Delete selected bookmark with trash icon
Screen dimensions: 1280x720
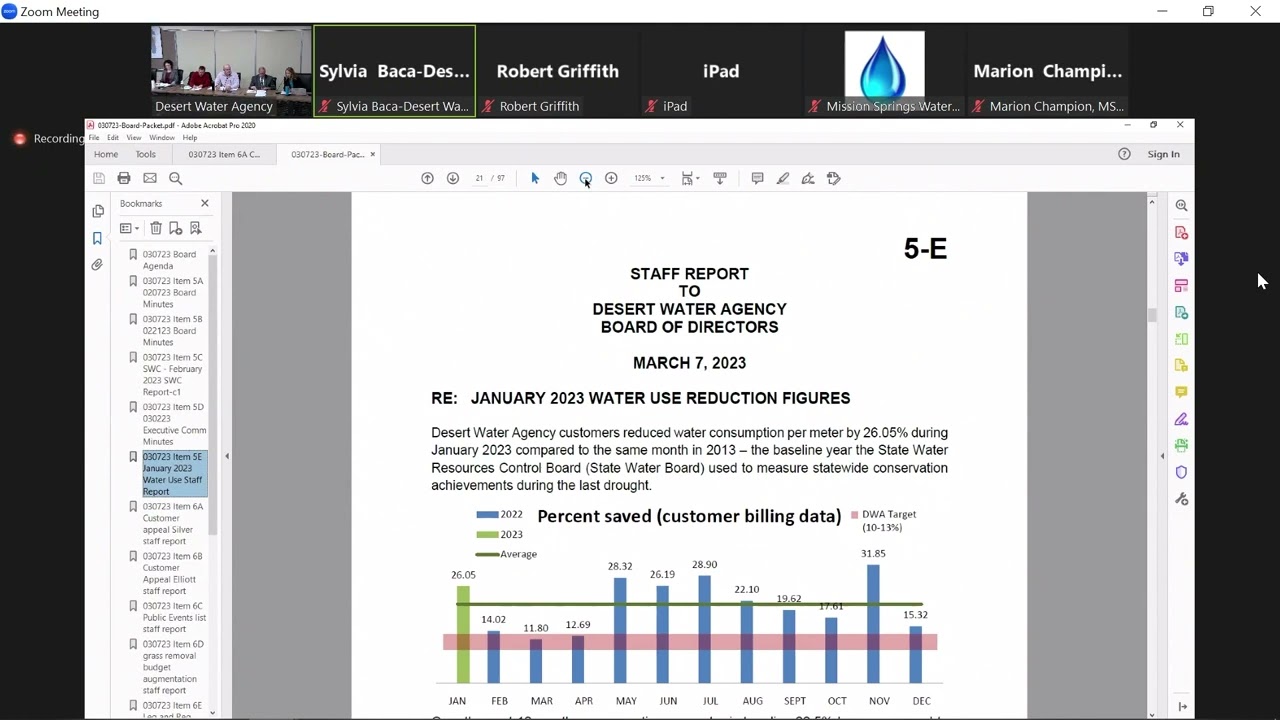(x=156, y=228)
